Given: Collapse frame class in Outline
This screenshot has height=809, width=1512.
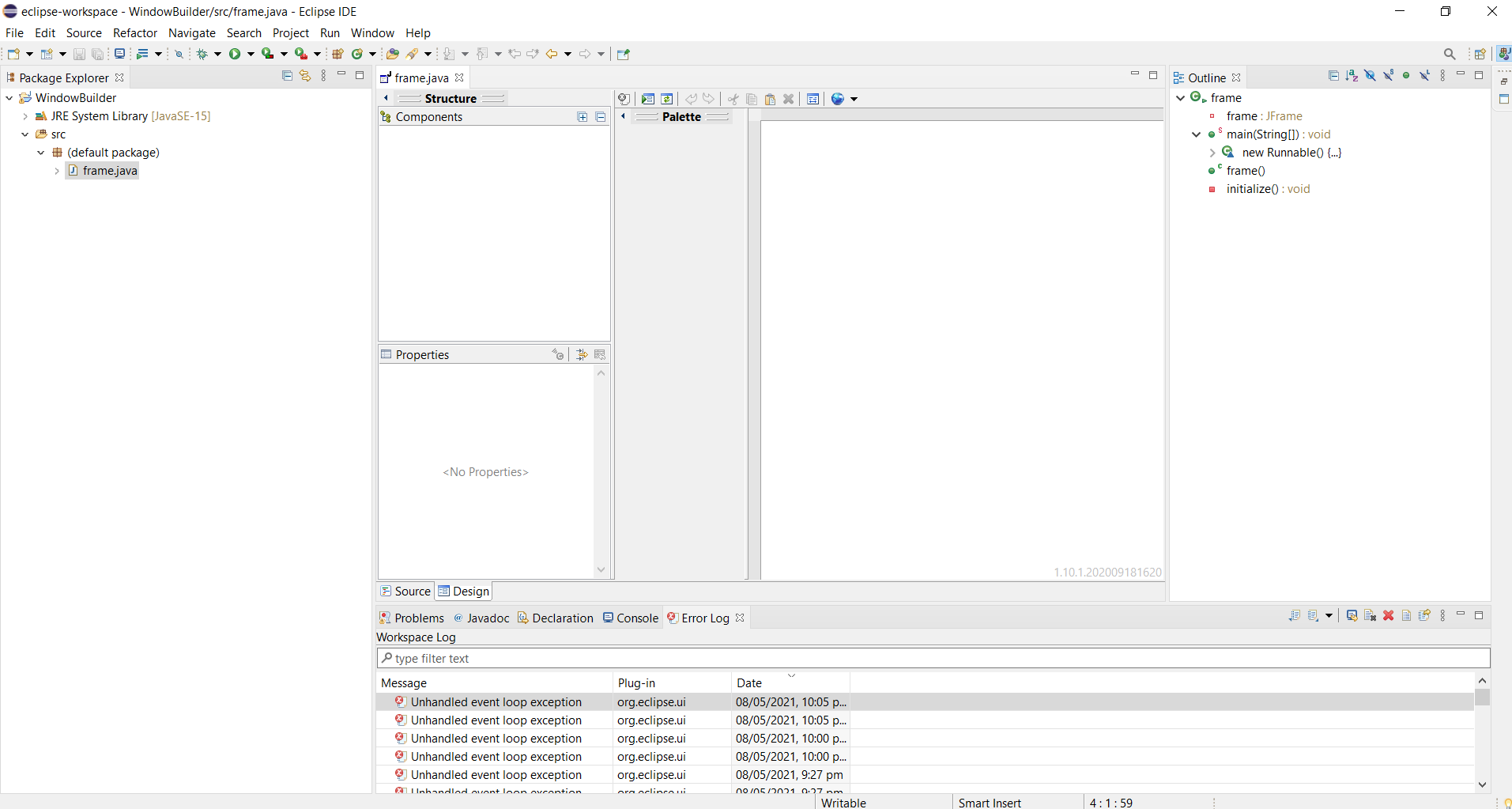Looking at the screenshot, I should (x=1181, y=98).
